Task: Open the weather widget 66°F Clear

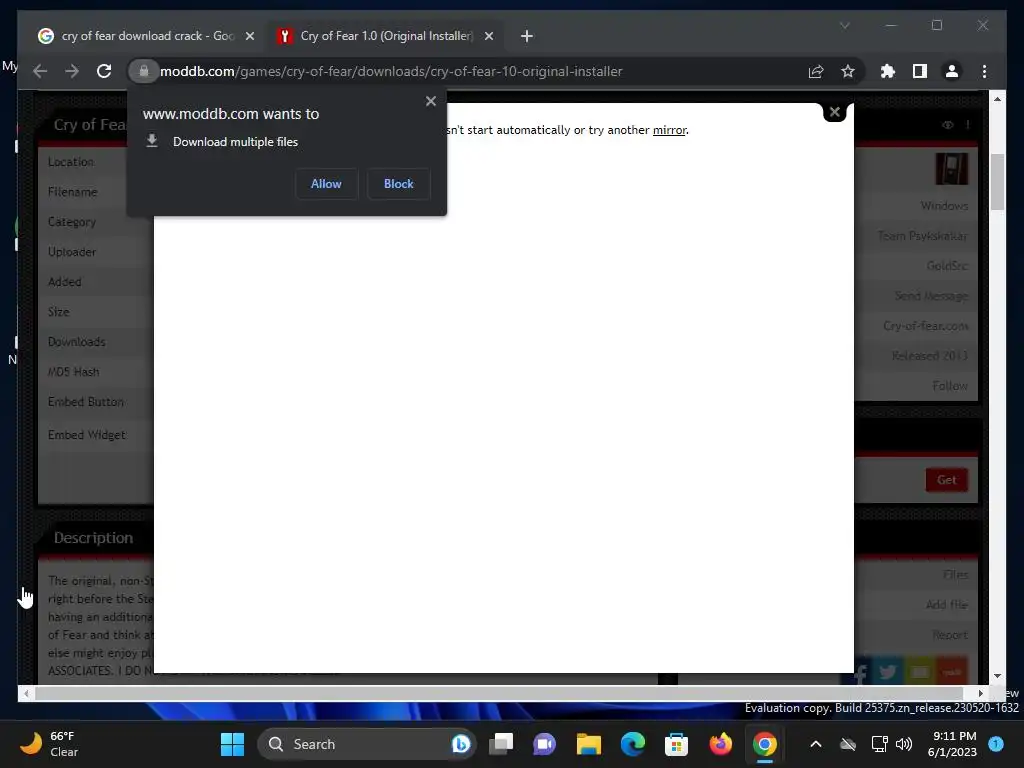Action: (49, 744)
